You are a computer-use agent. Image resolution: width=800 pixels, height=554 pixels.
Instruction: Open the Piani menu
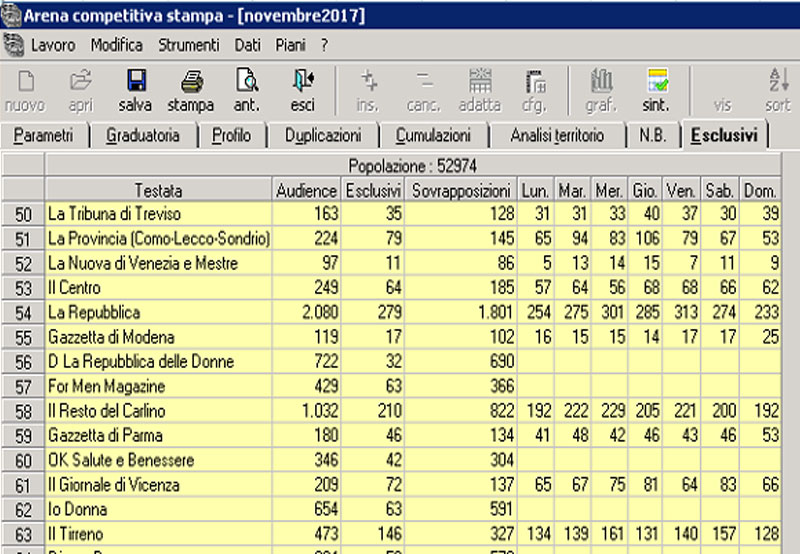(x=293, y=45)
